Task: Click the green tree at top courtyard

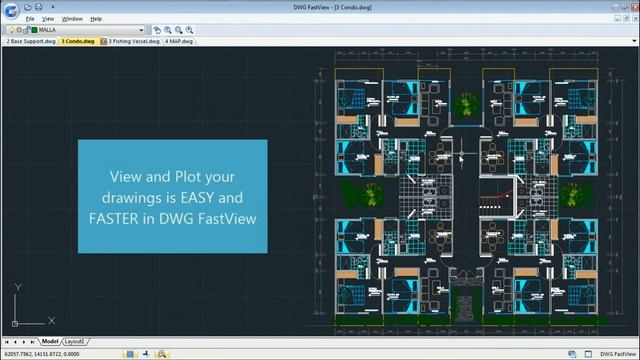Action: pos(466,104)
